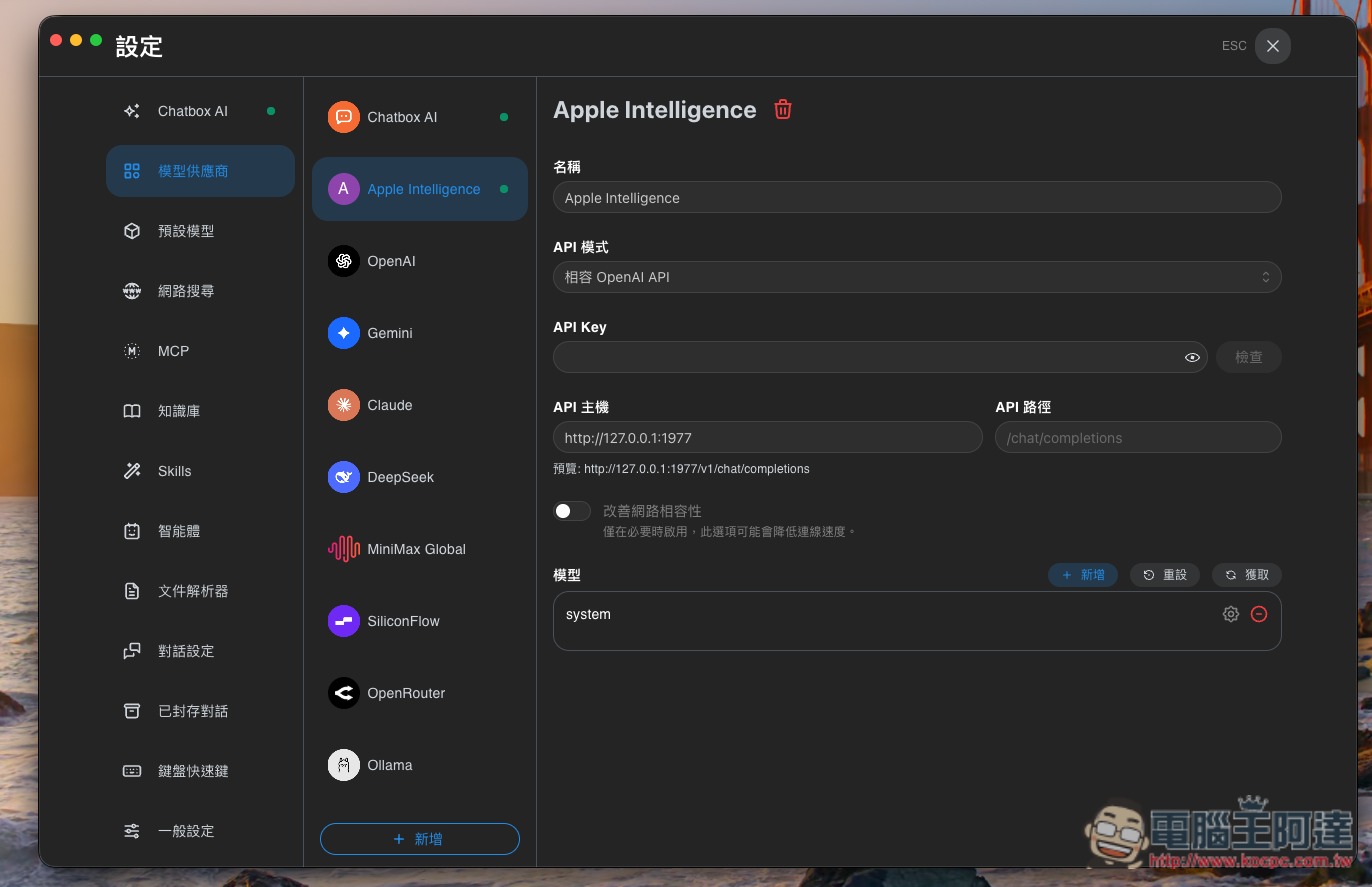Image resolution: width=1372 pixels, height=887 pixels.
Task: Click the API Key input field
Action: (880, 357)
